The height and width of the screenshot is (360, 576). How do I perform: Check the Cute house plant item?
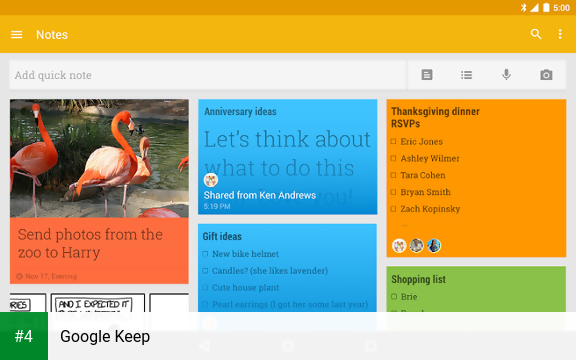pos(205,288)
